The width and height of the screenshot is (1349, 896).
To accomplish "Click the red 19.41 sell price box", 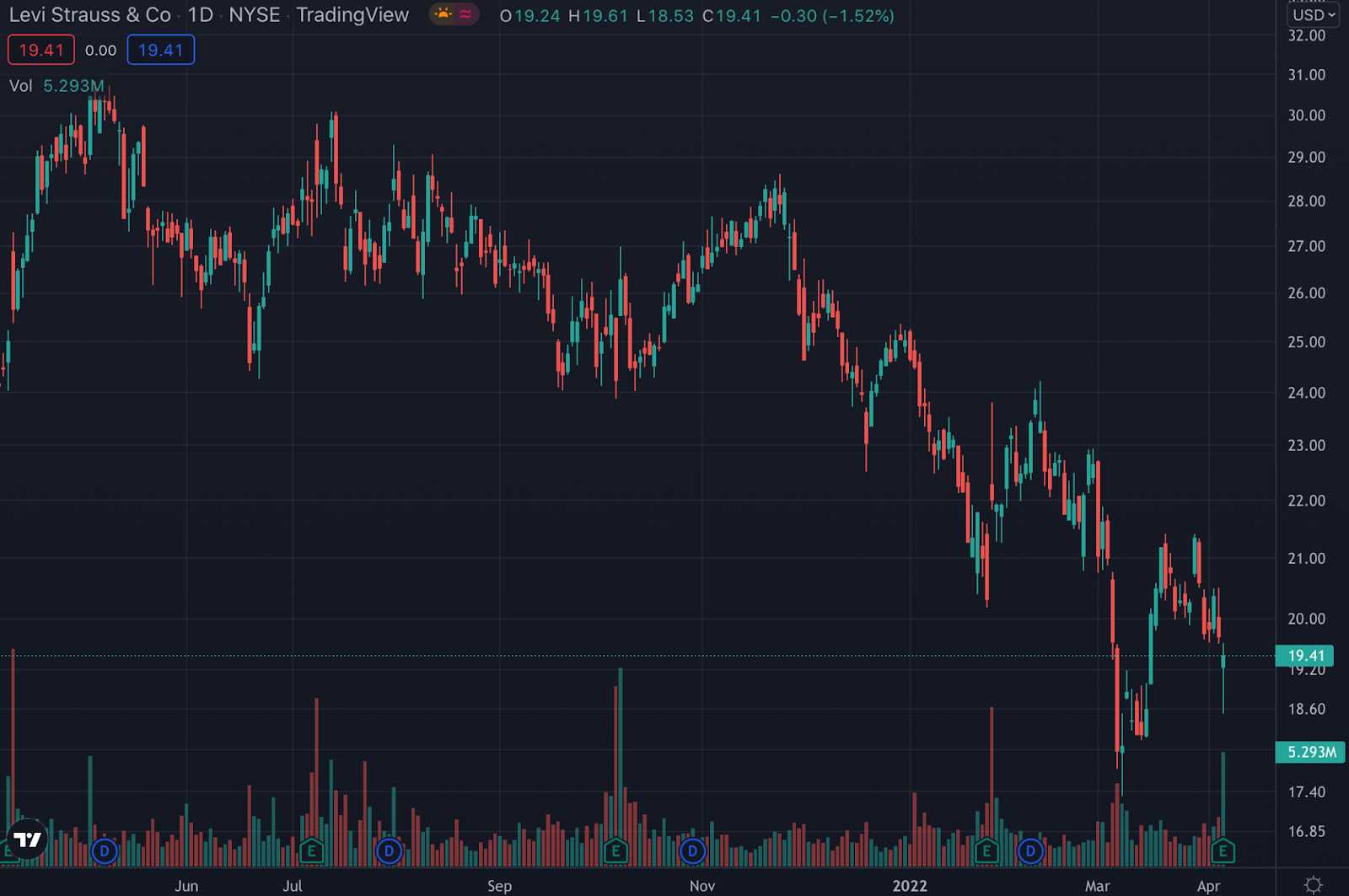I will [41, 50].
